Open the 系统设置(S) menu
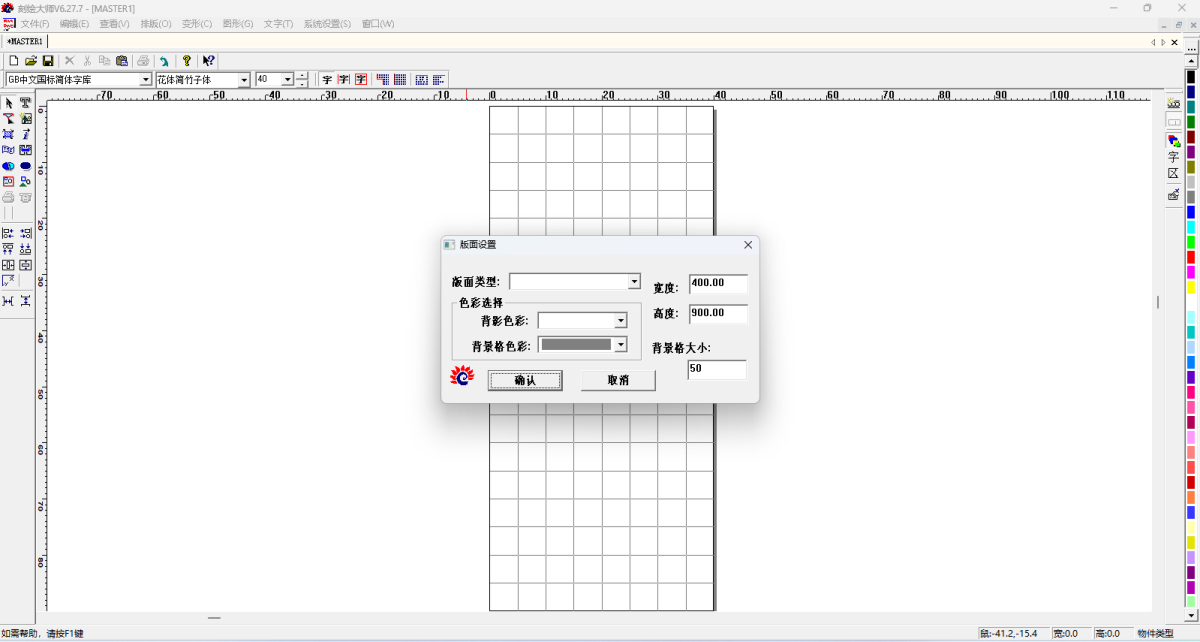Viewport: 1200px width, 642px height. pos(327,23)
